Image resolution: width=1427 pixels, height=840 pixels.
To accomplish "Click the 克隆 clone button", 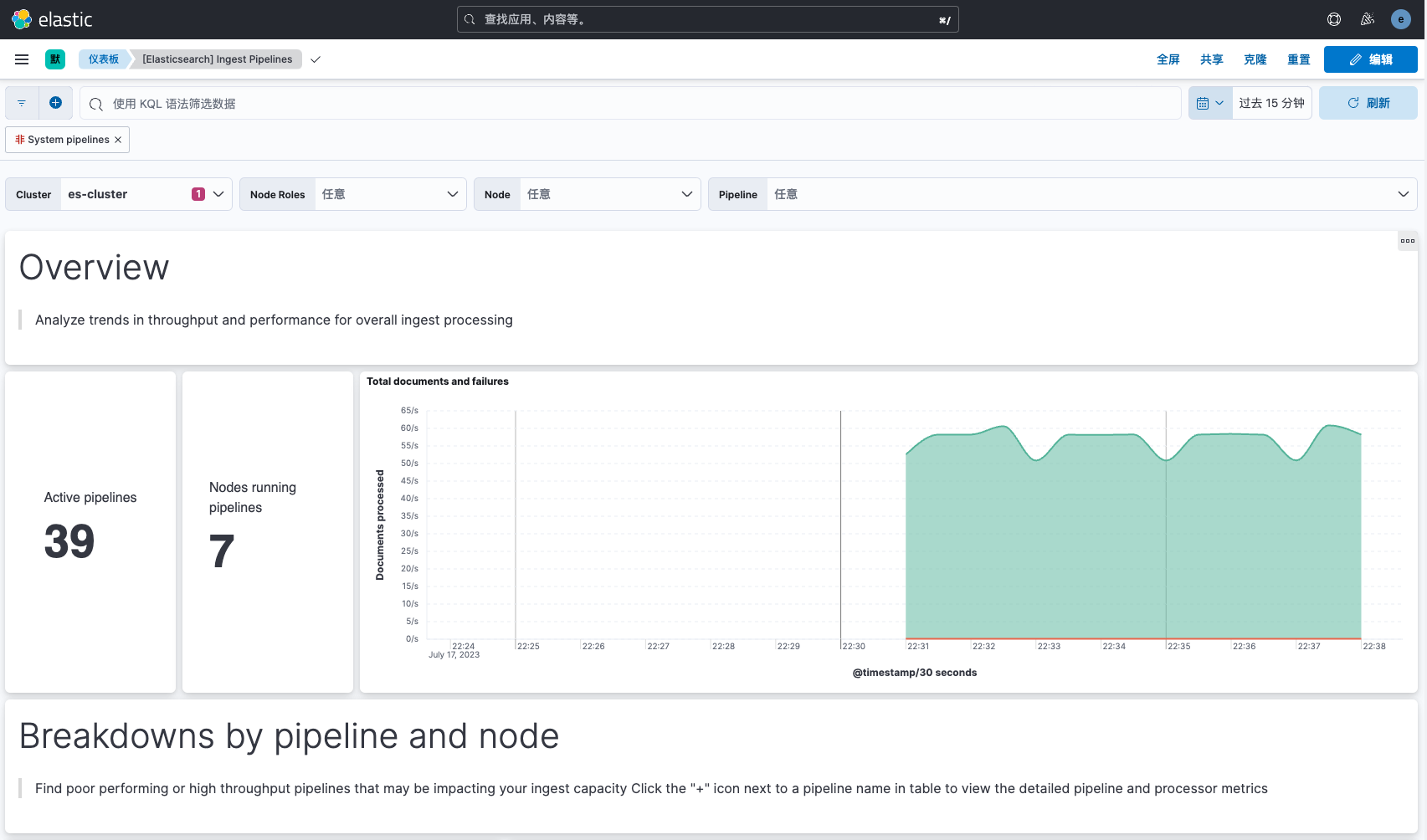I will click(x=1255, y=59).
